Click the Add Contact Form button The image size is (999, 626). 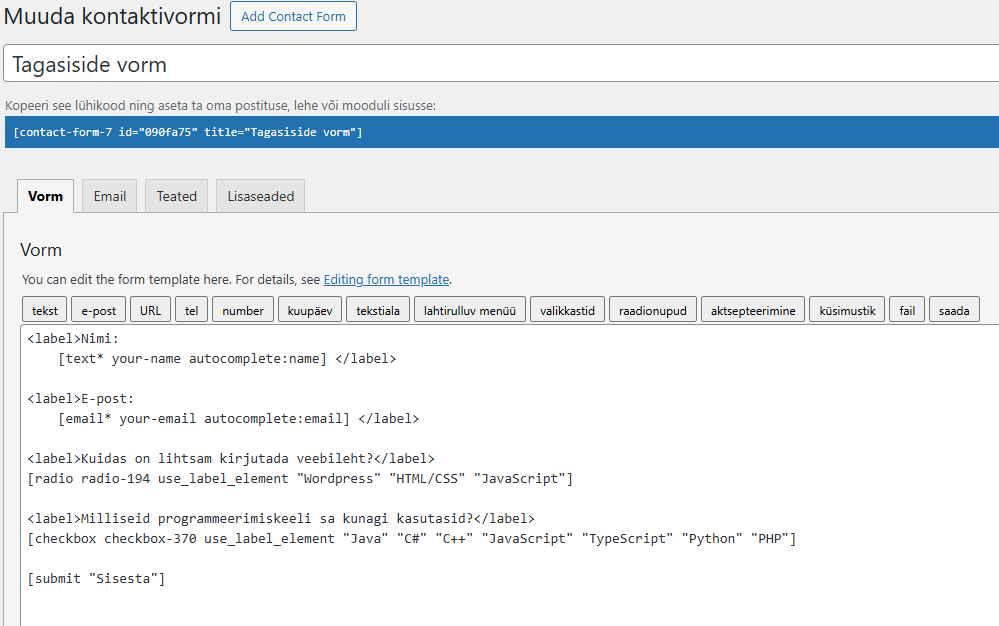[293, 17]
